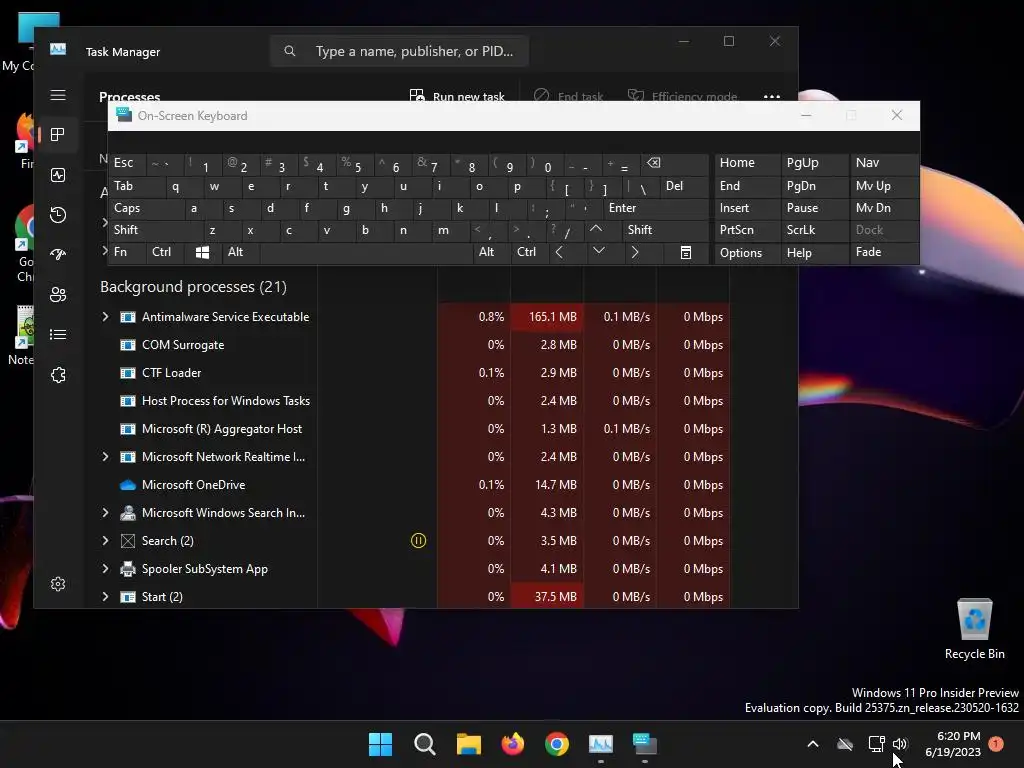Click 37.5 MB memory value for Start
This screenshot has width=1024, height=768.
pos(547,597)
